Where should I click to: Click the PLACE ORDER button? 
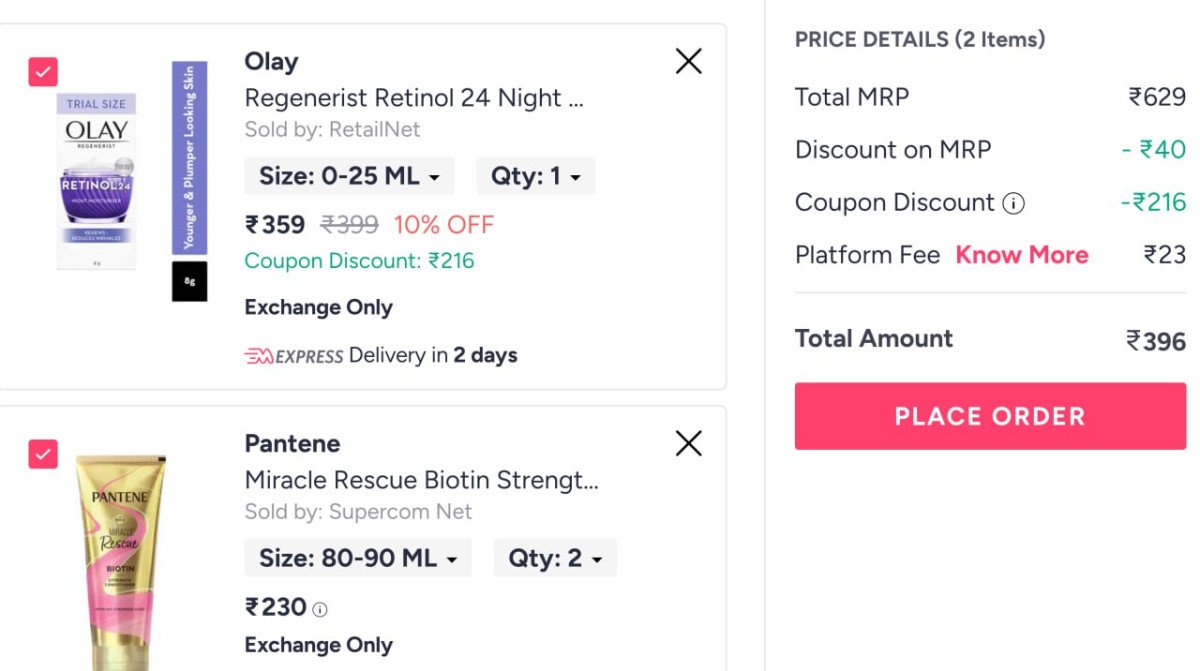pyautogui.click(x=989, y=416)
